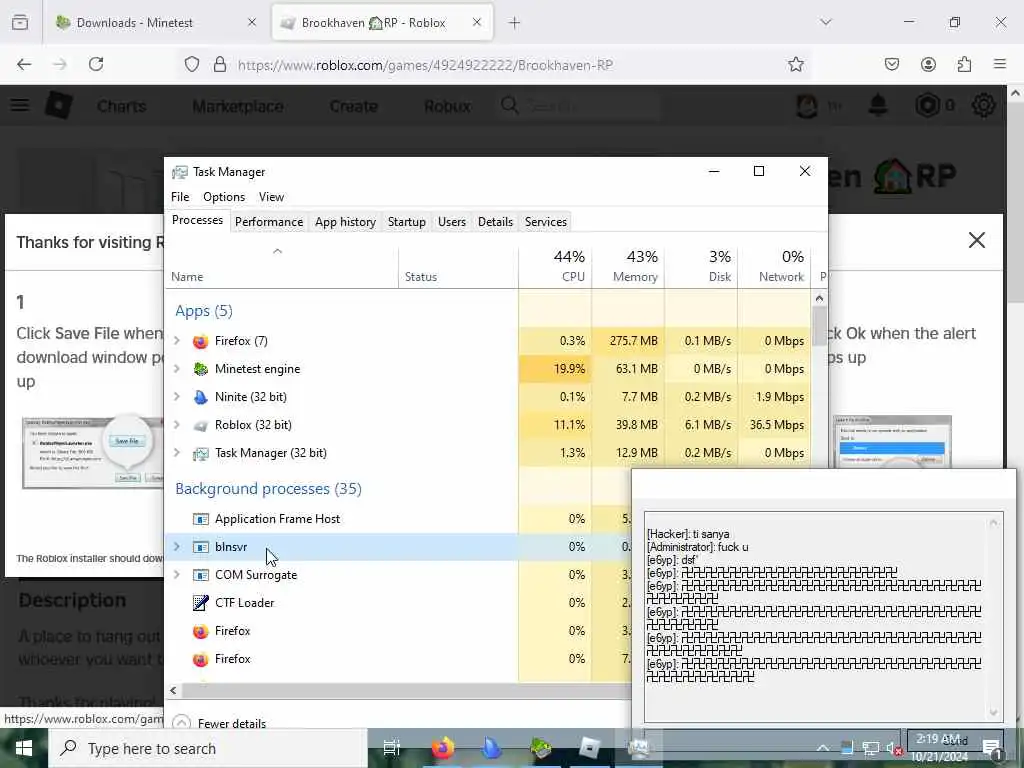The height and width of the screenshot is (768, 1024).
Task: Open Firefox account icon
Action: (x=928, y=64)
